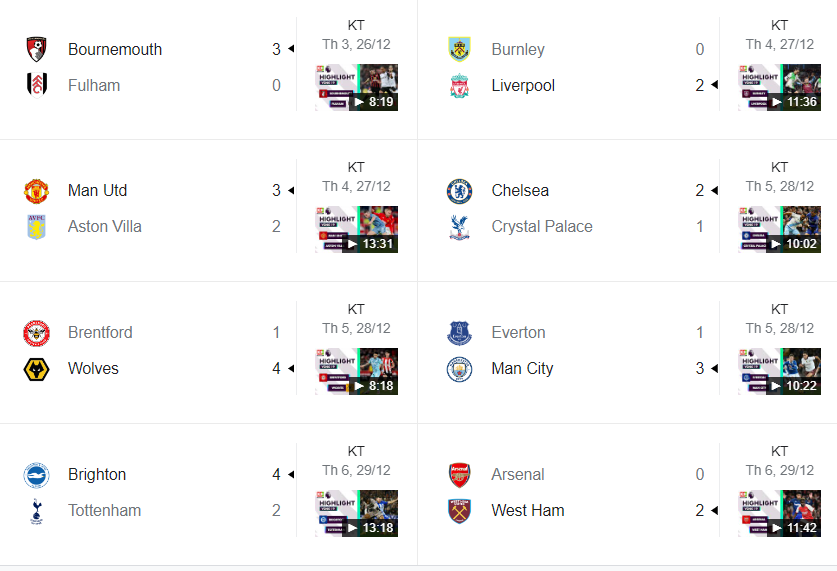Click the Arsenal club crest
837x571 pixels.
click(x=460, y=474)
